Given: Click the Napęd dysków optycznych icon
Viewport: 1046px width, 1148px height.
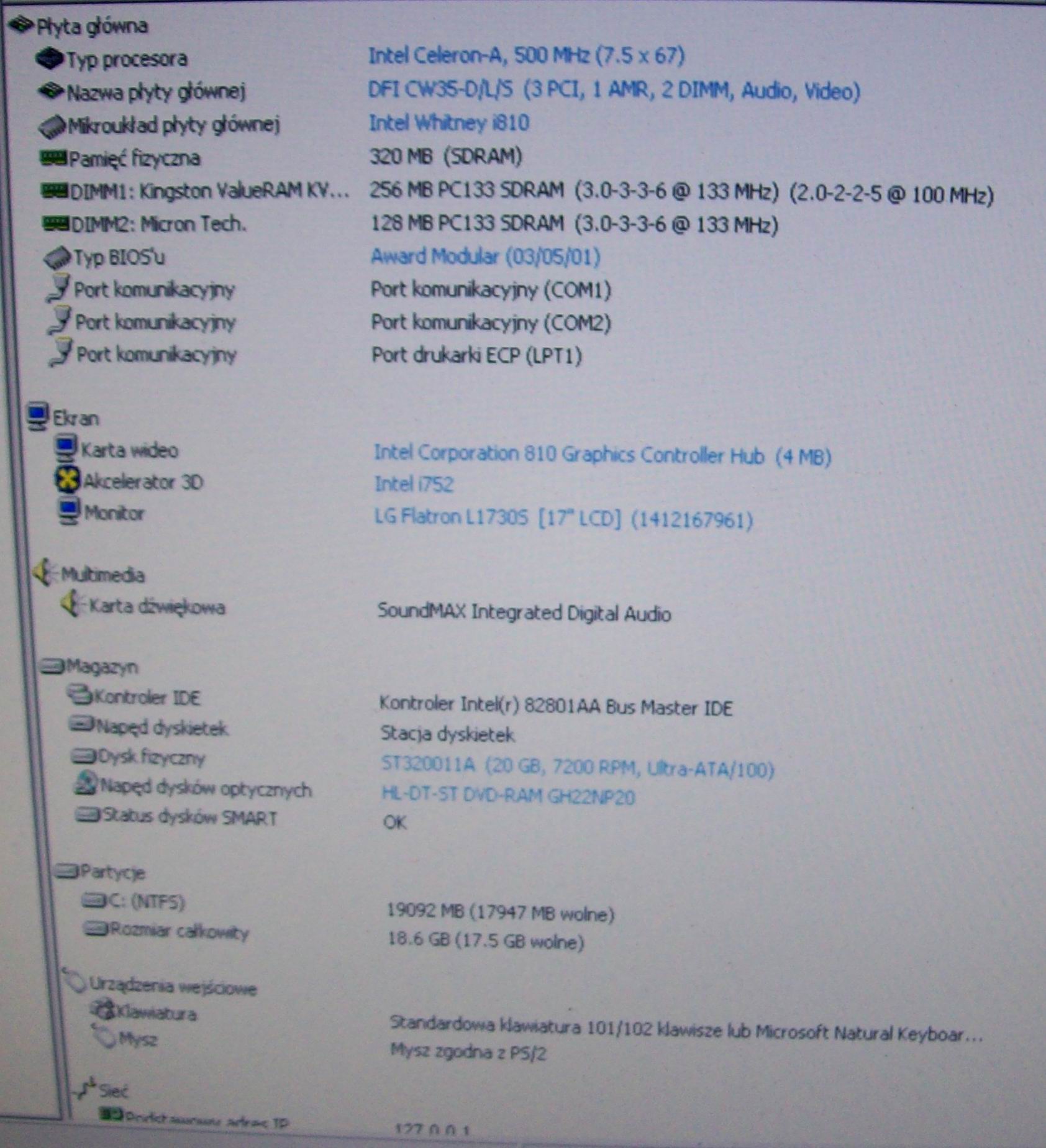Looking at the screenshot, I should [x=86, y=783].
